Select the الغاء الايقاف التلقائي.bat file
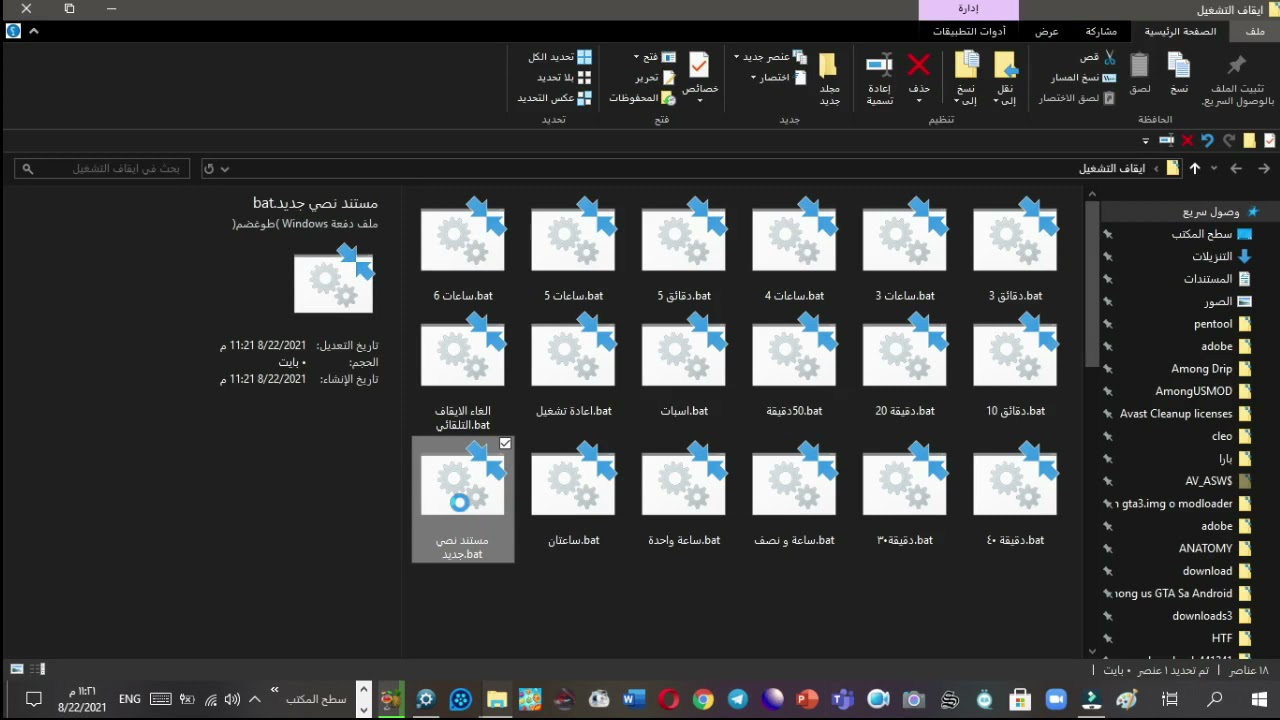Viewport: 1280px width, 720px height. pos(463,372)
